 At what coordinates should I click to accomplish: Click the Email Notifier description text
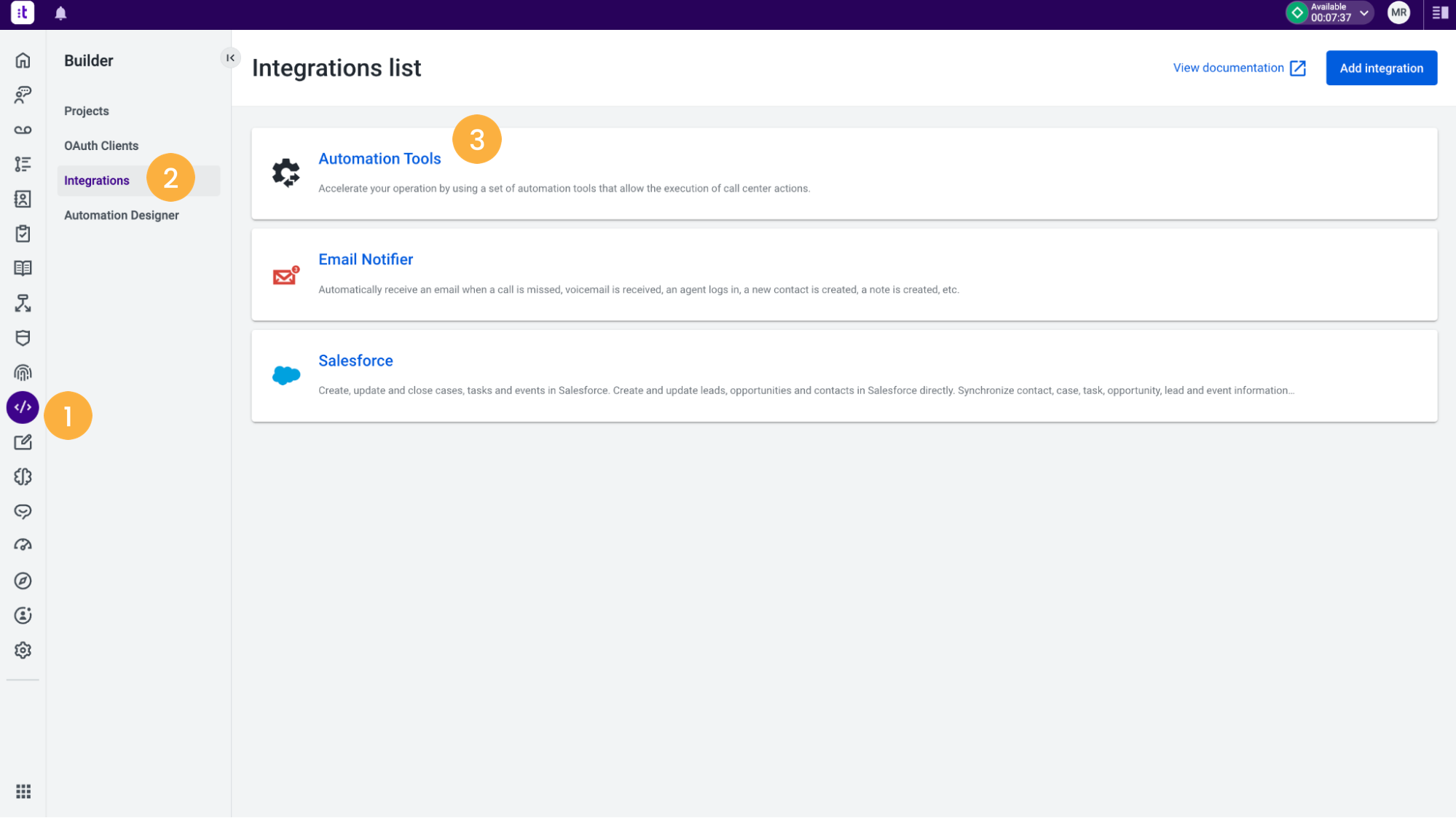tap(639, 289)
